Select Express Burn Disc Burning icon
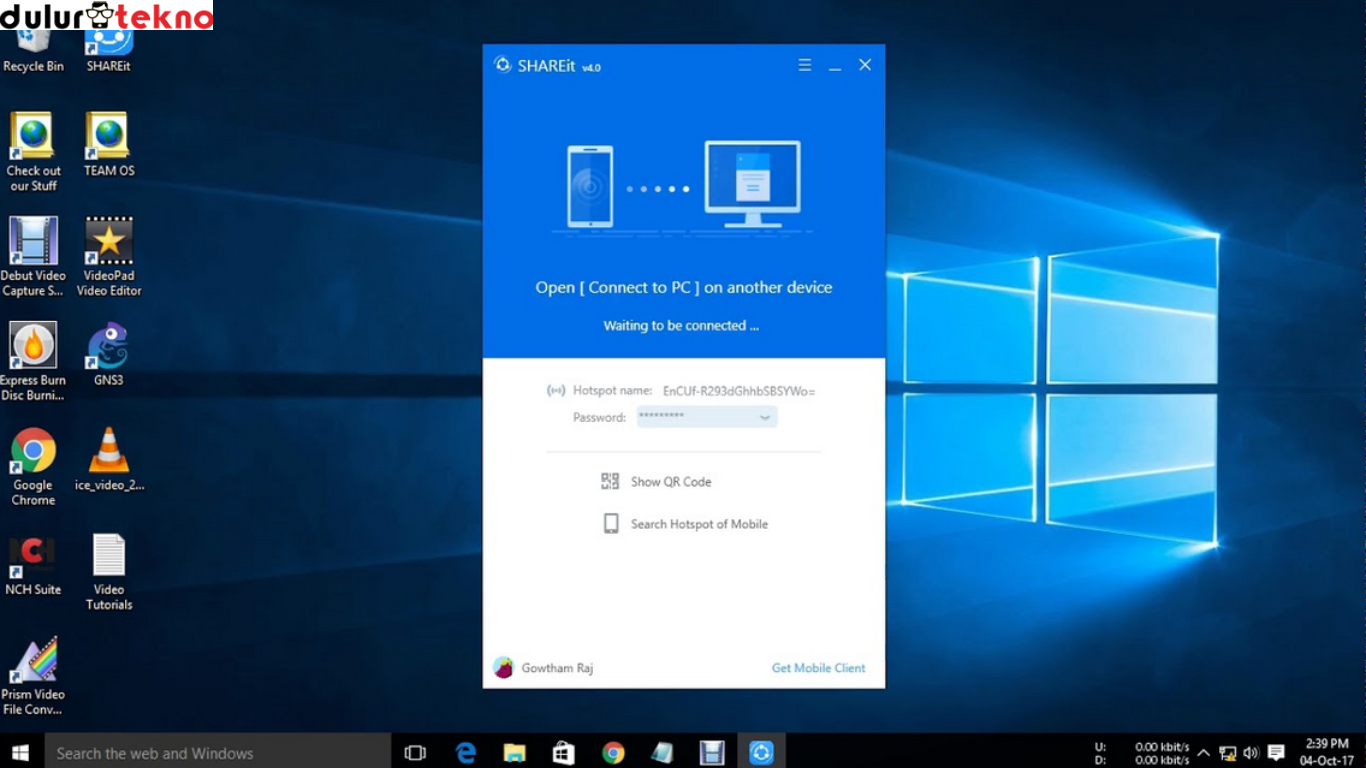This screenshot has width=1366, height=768. (33, 362)
